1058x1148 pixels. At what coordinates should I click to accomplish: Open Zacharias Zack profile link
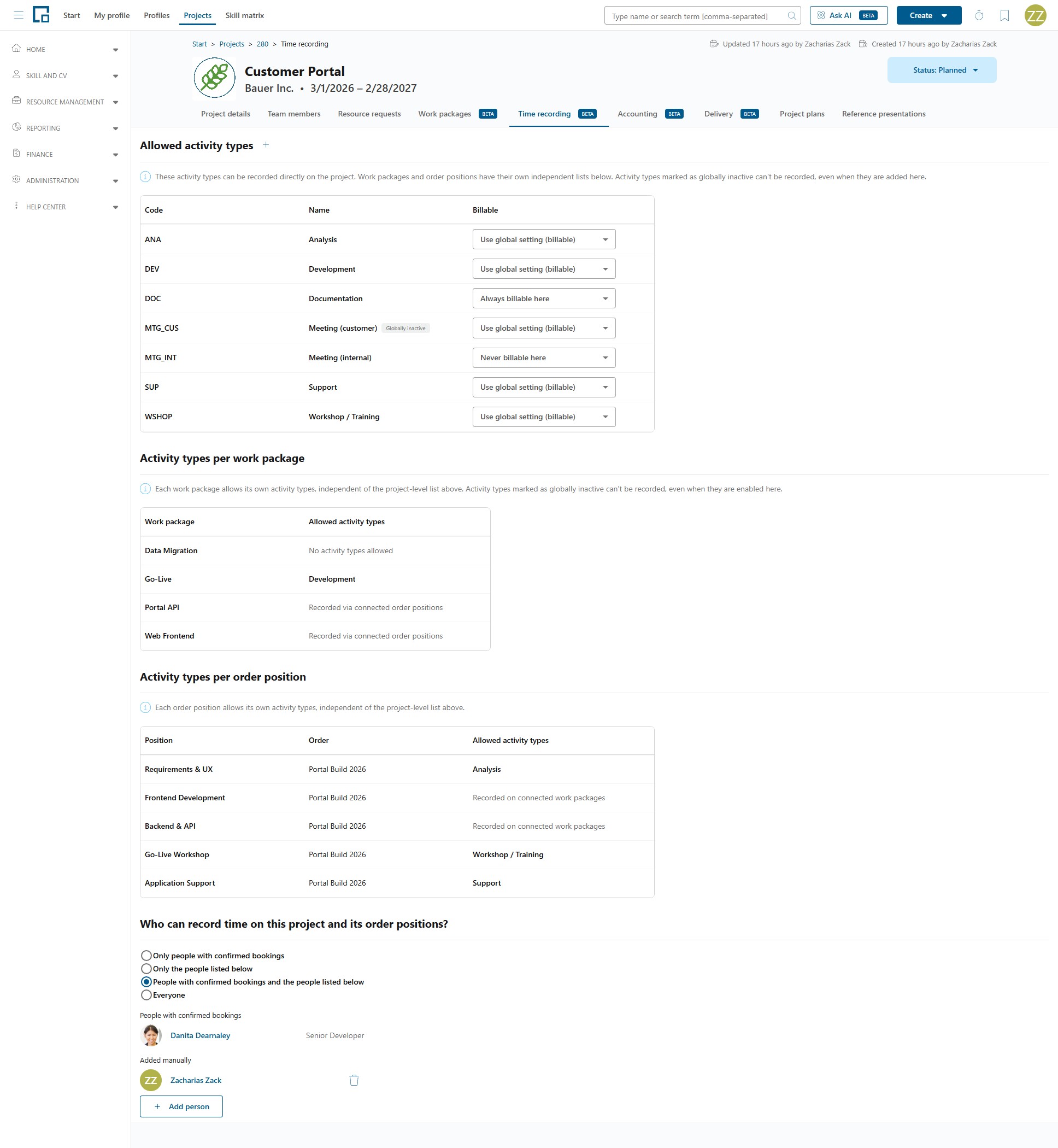coord(195,1080)
